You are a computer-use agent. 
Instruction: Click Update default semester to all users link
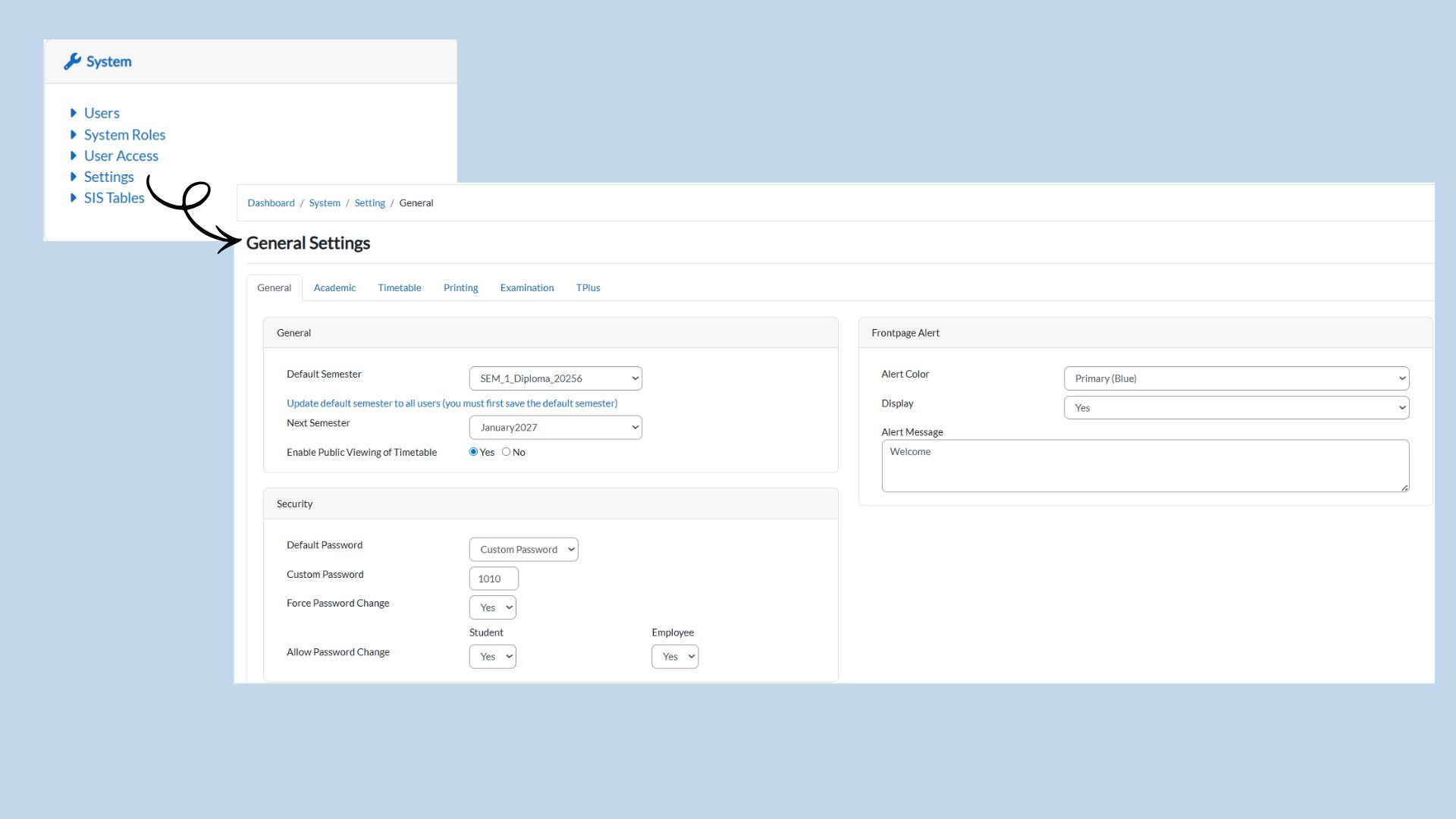point(452,403)
